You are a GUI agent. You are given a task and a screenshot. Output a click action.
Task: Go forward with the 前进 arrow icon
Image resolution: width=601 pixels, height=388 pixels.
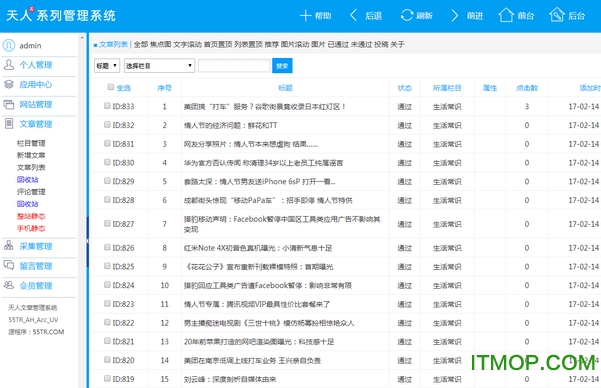pos(454,15)
